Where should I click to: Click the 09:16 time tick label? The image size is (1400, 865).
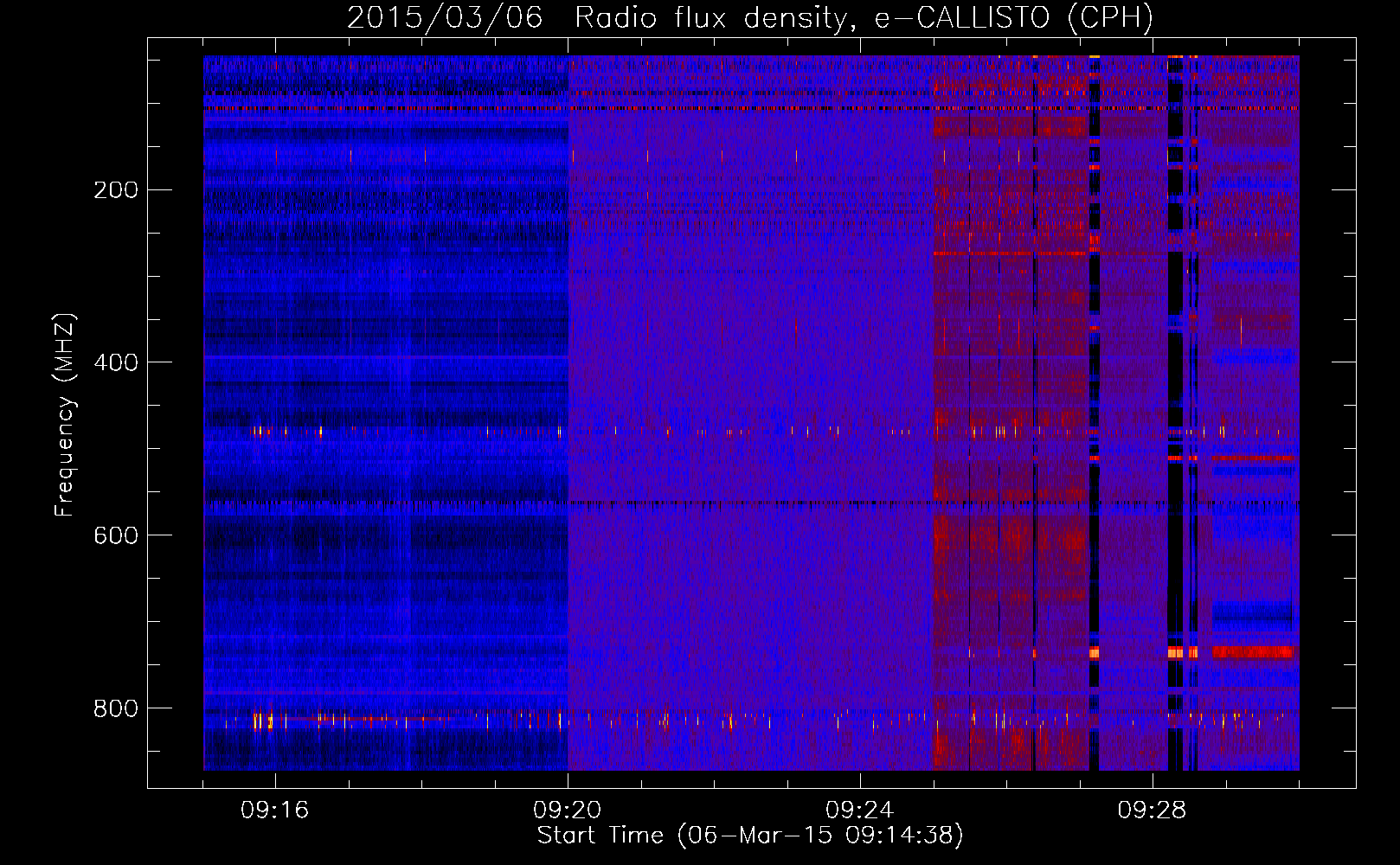275,811
